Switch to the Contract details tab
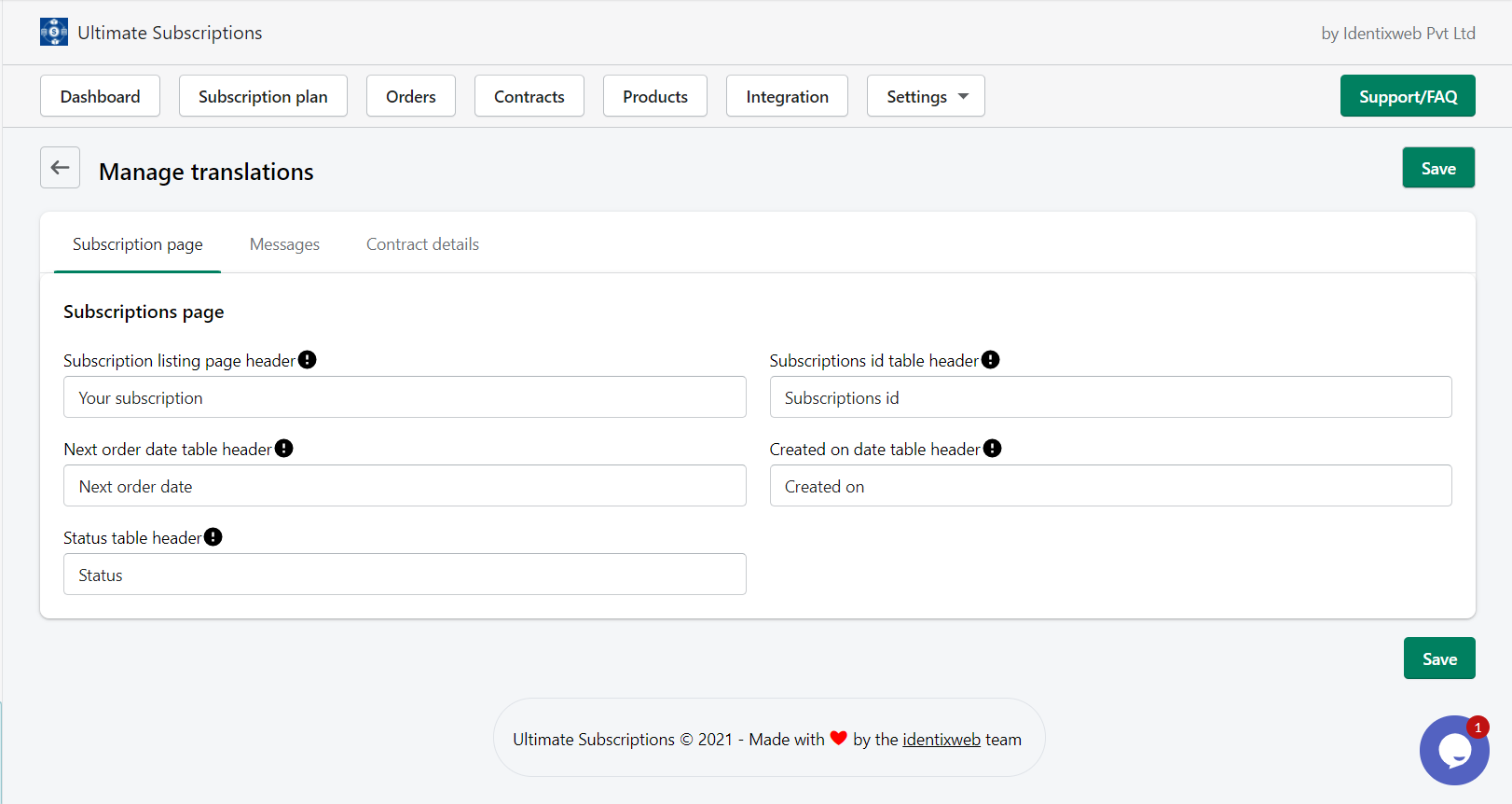The image size is (1512, 804). pos(422,244)
